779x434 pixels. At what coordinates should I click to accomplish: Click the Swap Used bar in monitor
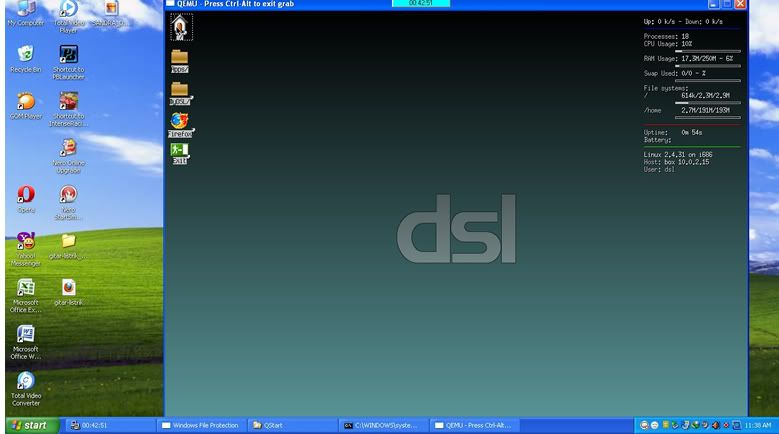coord(707,80)
